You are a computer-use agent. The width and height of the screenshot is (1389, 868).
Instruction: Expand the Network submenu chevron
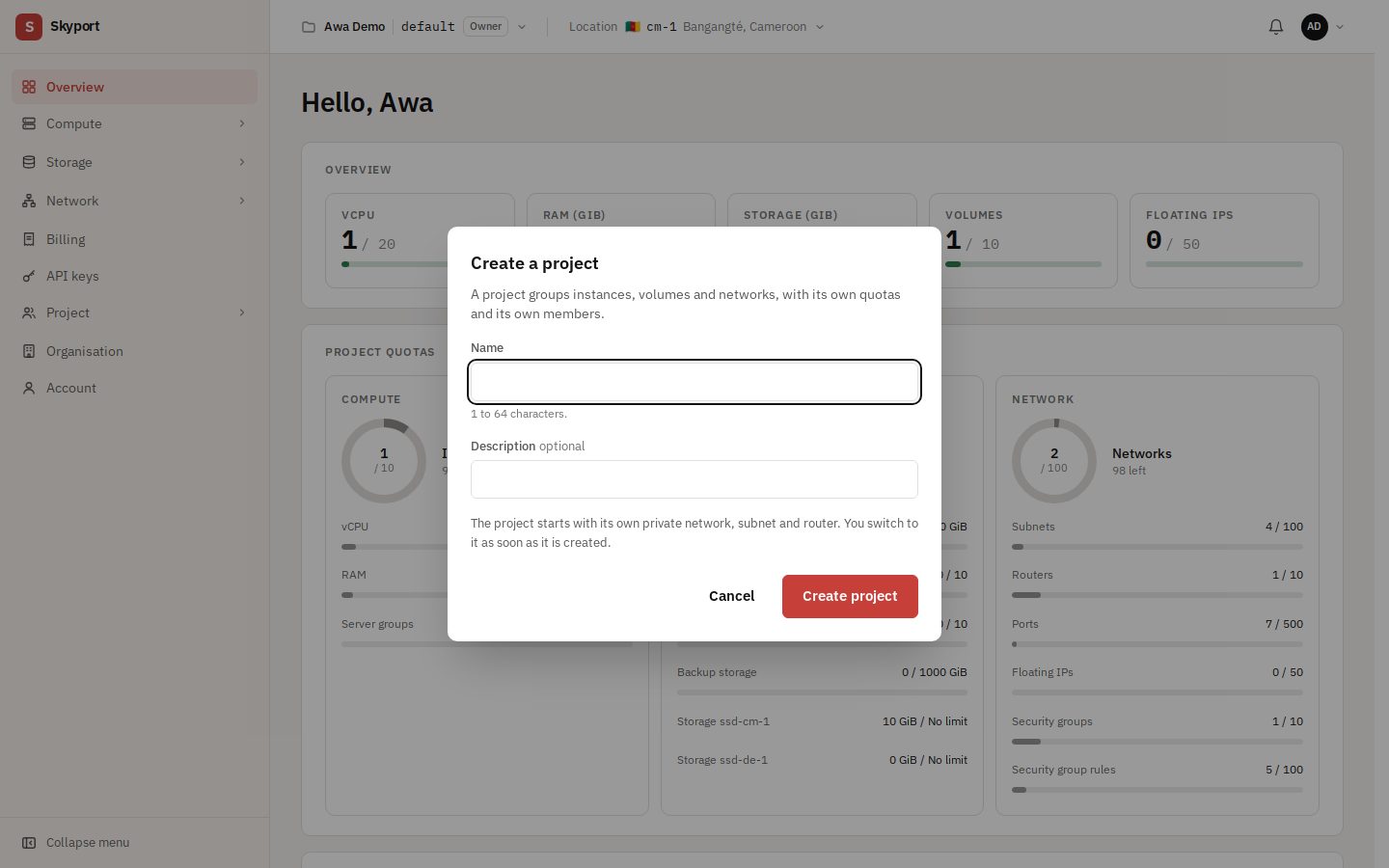(242, 201)
